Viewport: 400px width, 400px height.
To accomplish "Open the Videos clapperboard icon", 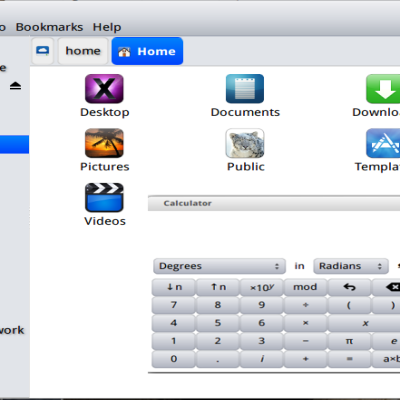I will (104, 197).
